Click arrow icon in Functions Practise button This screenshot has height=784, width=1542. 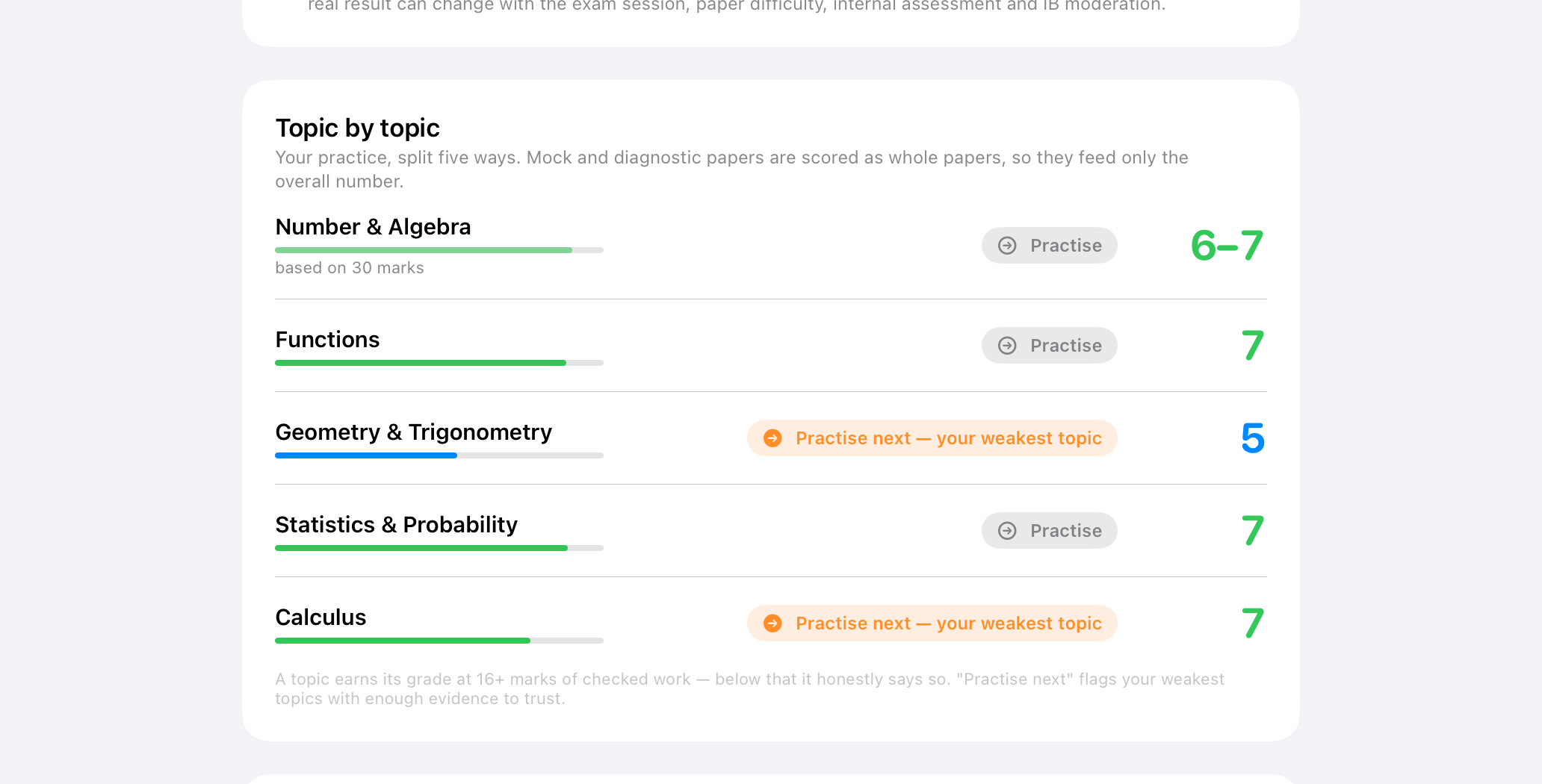click(x=1007, y=346)
